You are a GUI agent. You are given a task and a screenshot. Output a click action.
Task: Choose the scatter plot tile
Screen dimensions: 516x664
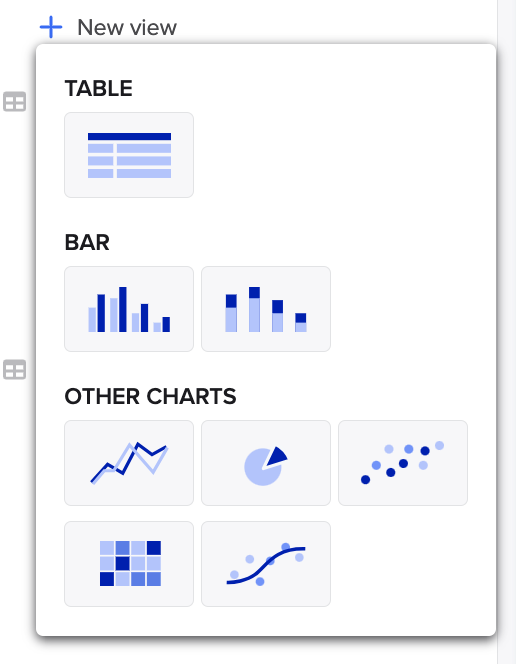[403, 463]
